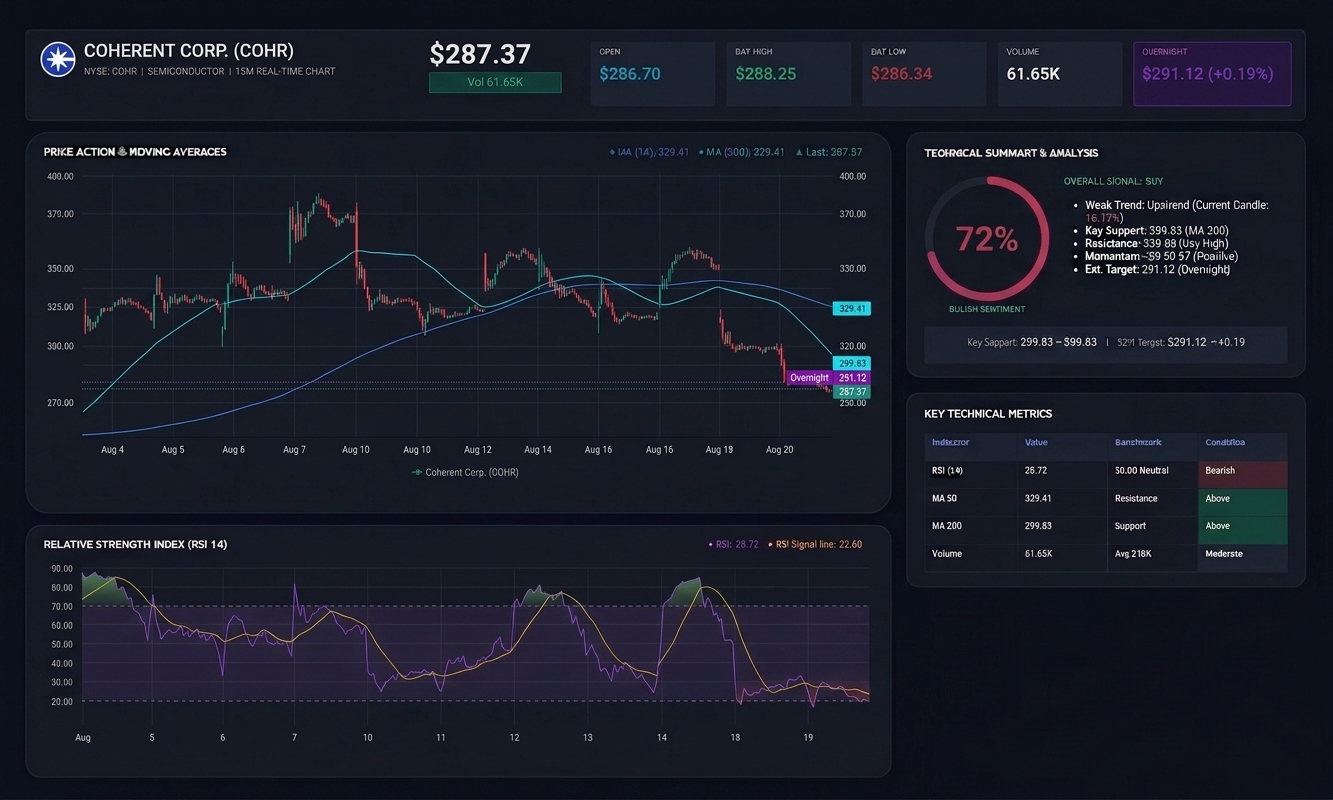The height and width of the screenshot is (800, 1333).
Task: Click the VOLUME card in the header stats
Action: 1060,74
